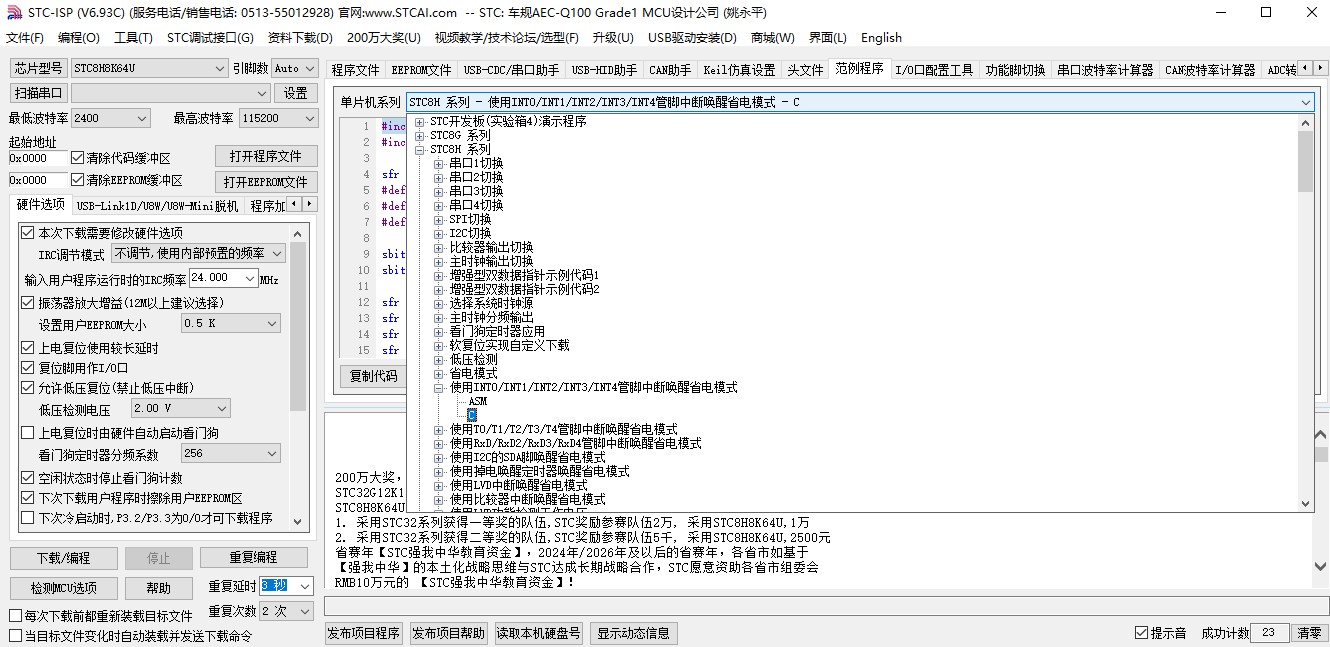Click 复制代码 button

pos(373,377)
